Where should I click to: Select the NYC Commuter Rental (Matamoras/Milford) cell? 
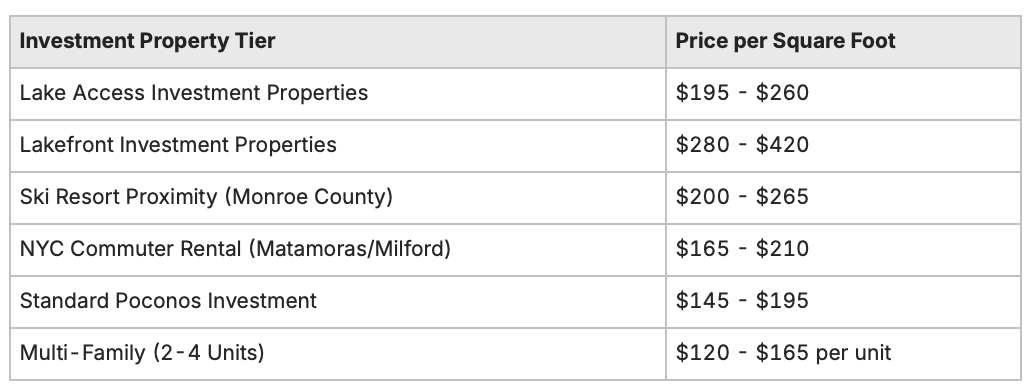(x=338, y=250)
